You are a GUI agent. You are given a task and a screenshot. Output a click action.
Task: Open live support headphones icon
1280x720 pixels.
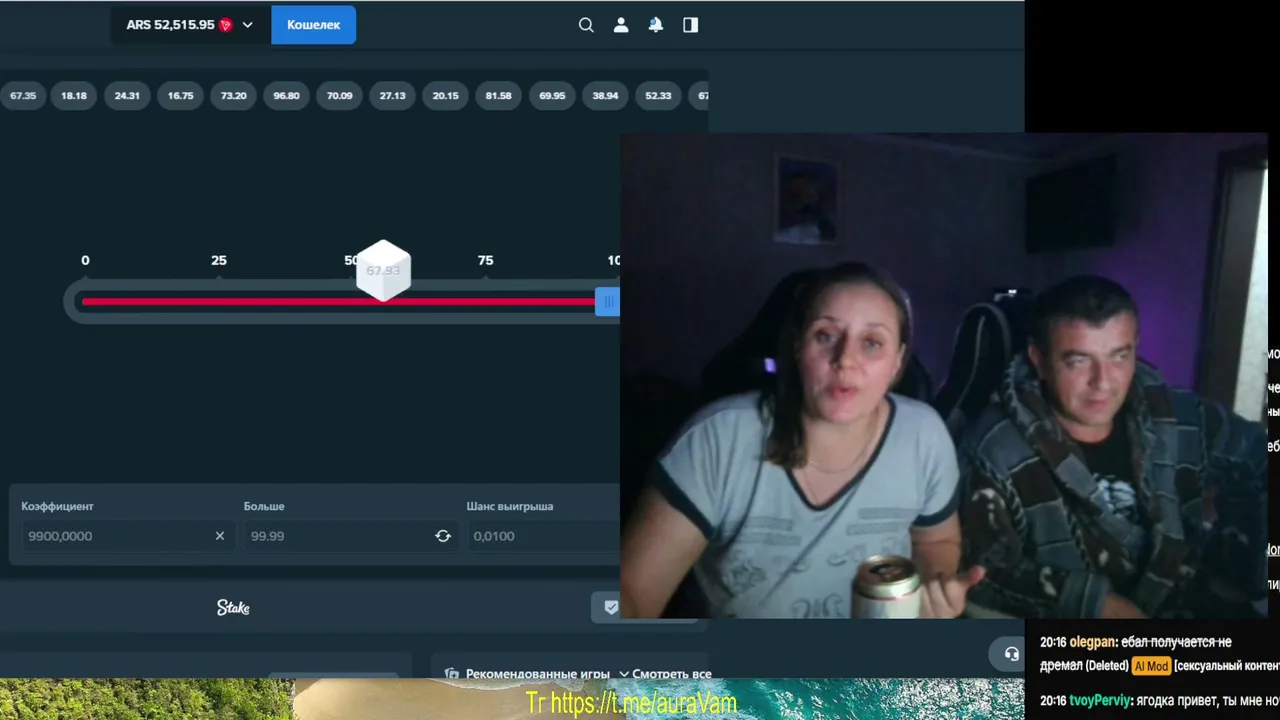click(x=1012, y=654)
